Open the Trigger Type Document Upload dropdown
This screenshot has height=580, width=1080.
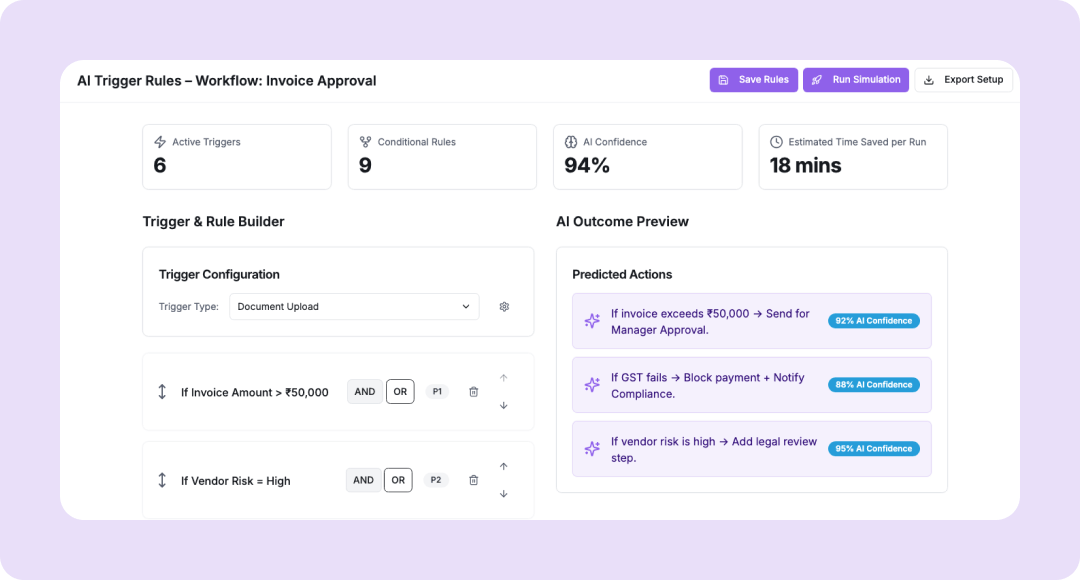pyautogui.click(x=354, y=307)
